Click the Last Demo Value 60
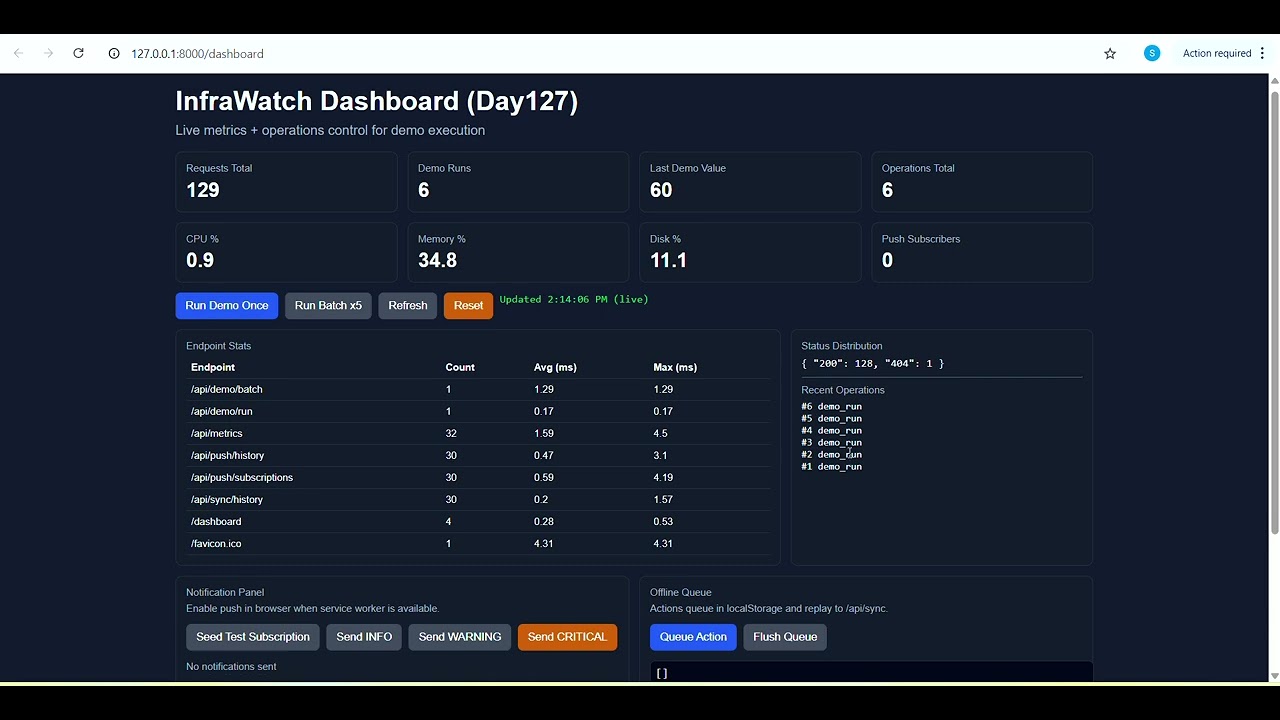The width and height of the screenshot is (1280, 720). (661, 190)
